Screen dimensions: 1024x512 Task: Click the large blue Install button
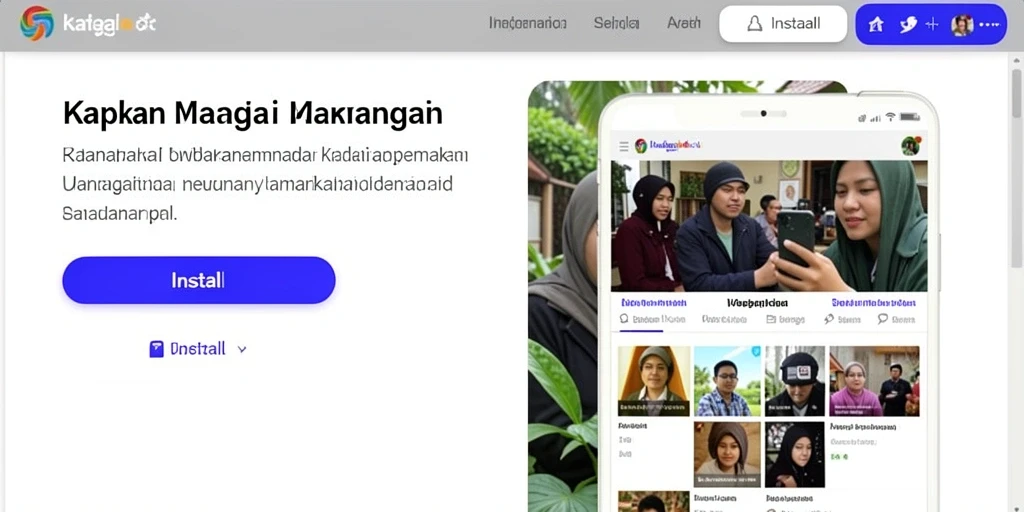click(x=199, y=280)
